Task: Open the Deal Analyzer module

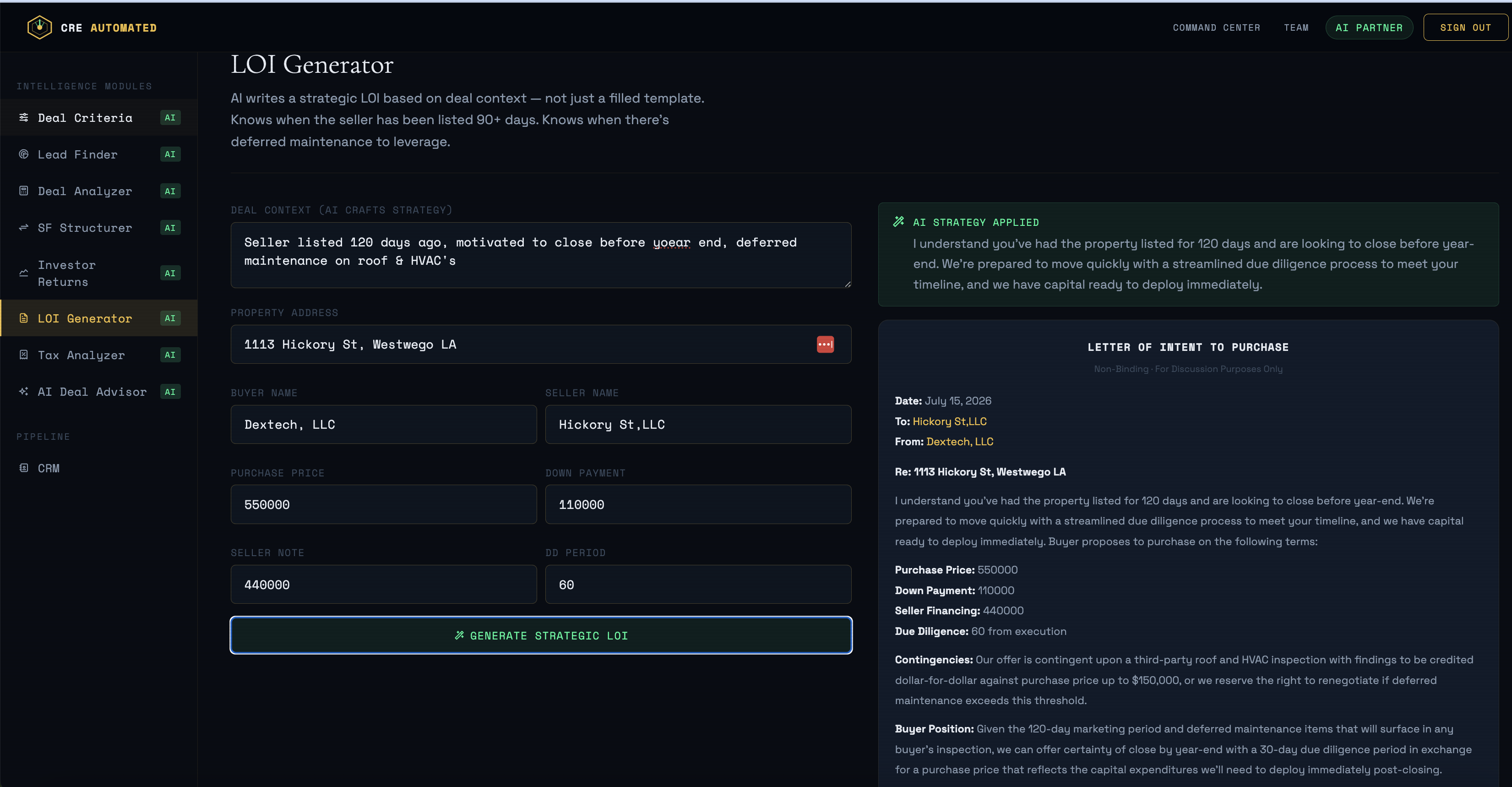Action: pos(98,191)
